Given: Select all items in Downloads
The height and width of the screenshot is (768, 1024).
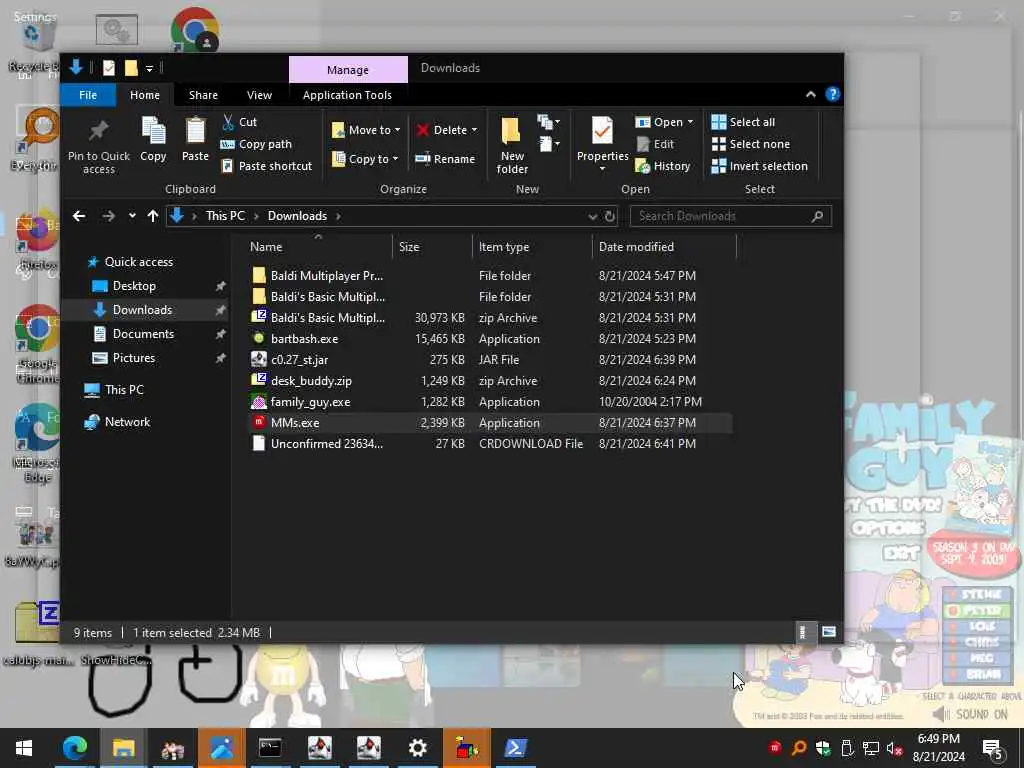Looking at the screenshot, I should tap(744, 122).
